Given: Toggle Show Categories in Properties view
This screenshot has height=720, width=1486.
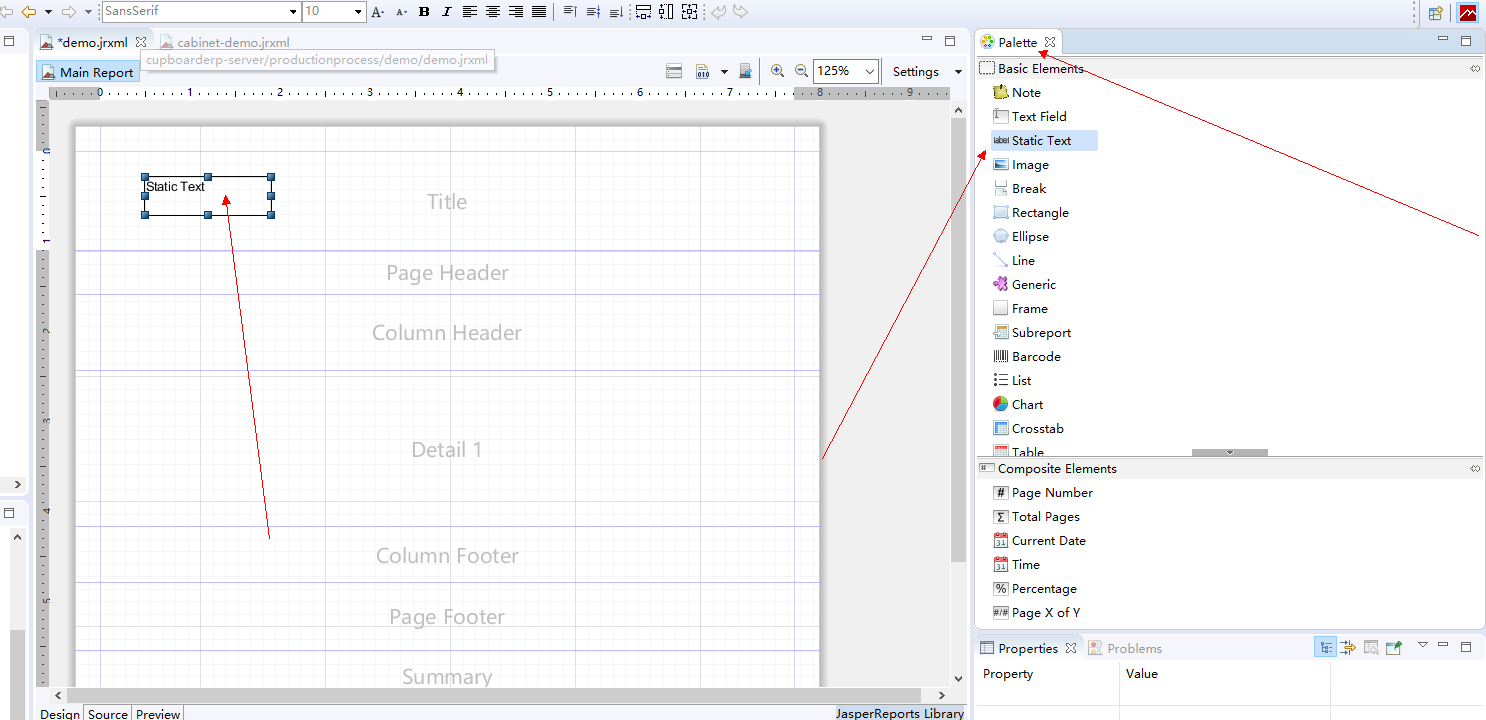Looking at the screenshot, I should coord(1324,648).
